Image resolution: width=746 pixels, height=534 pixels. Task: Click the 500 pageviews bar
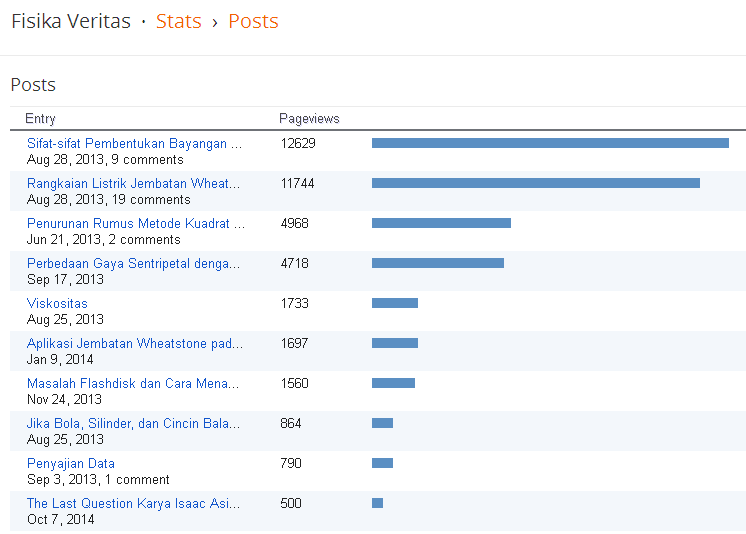[377, 503]
